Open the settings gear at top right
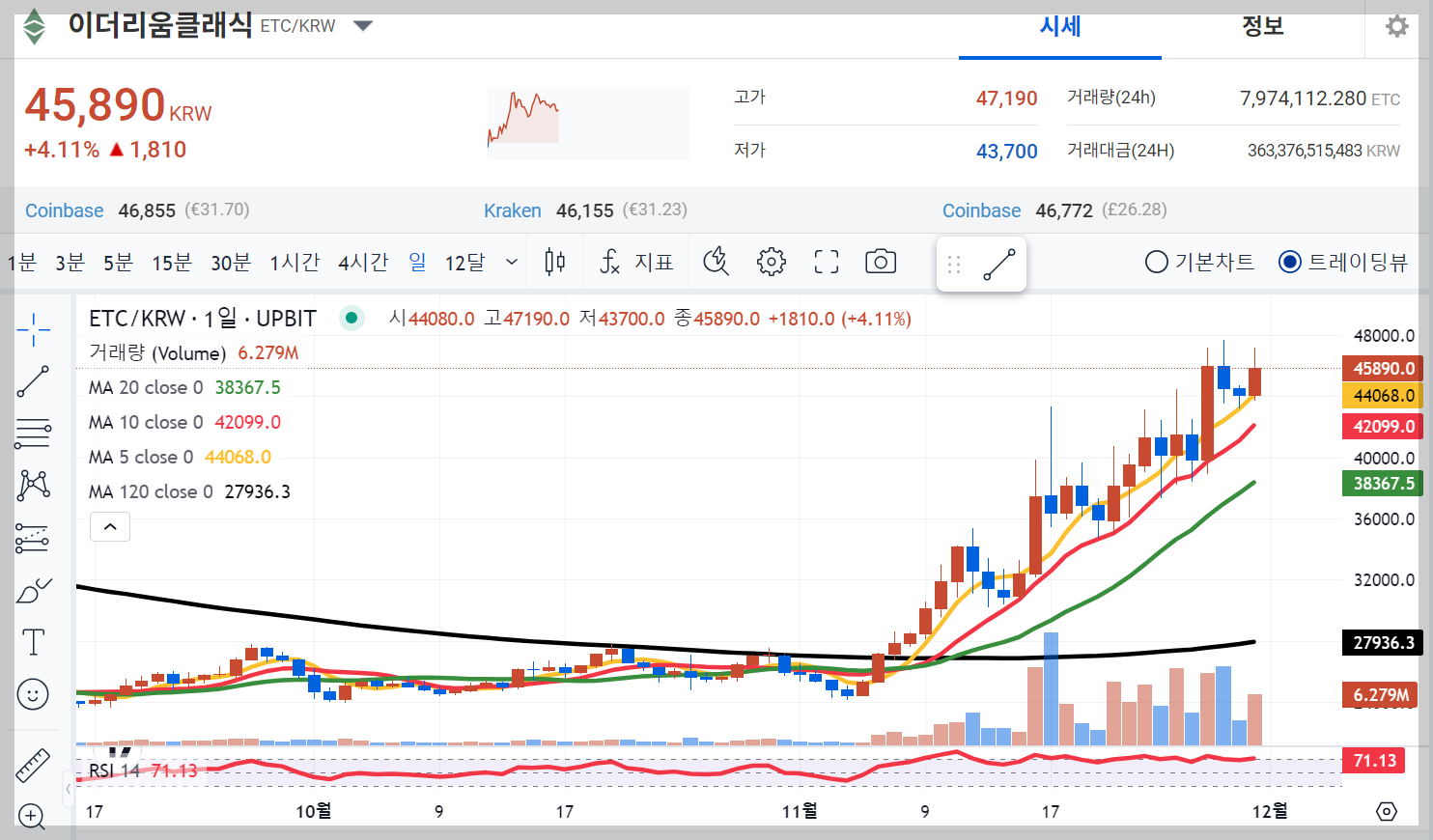Viewport: 1433px width, 840px height. [1396, 26]
